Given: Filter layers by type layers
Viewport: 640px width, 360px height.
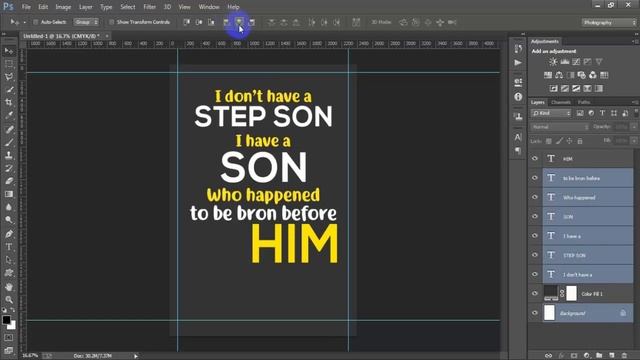Looking at the screenshot, I should pos(602,113).
